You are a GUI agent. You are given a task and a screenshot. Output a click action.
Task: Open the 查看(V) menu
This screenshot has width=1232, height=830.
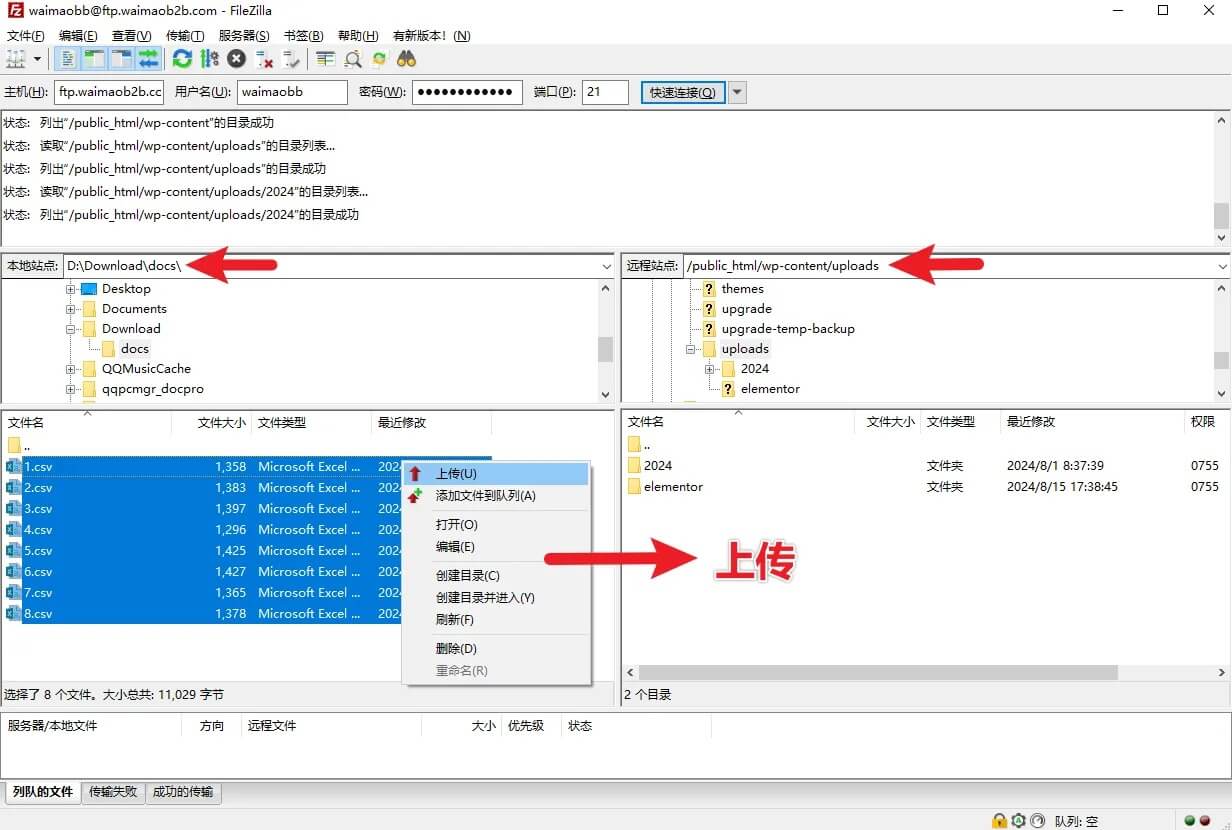click(131, 35)
